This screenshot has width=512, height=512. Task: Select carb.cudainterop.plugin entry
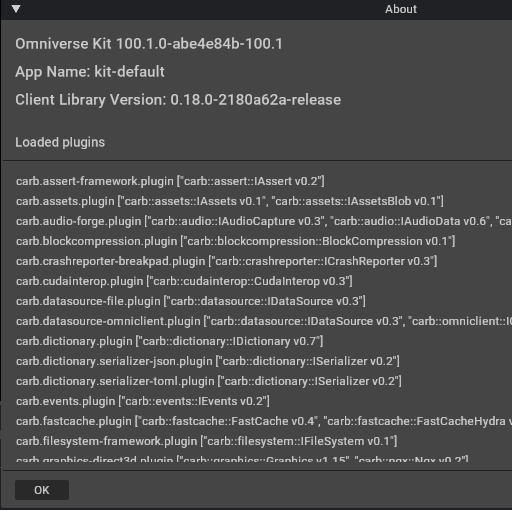tap(184, 281)
